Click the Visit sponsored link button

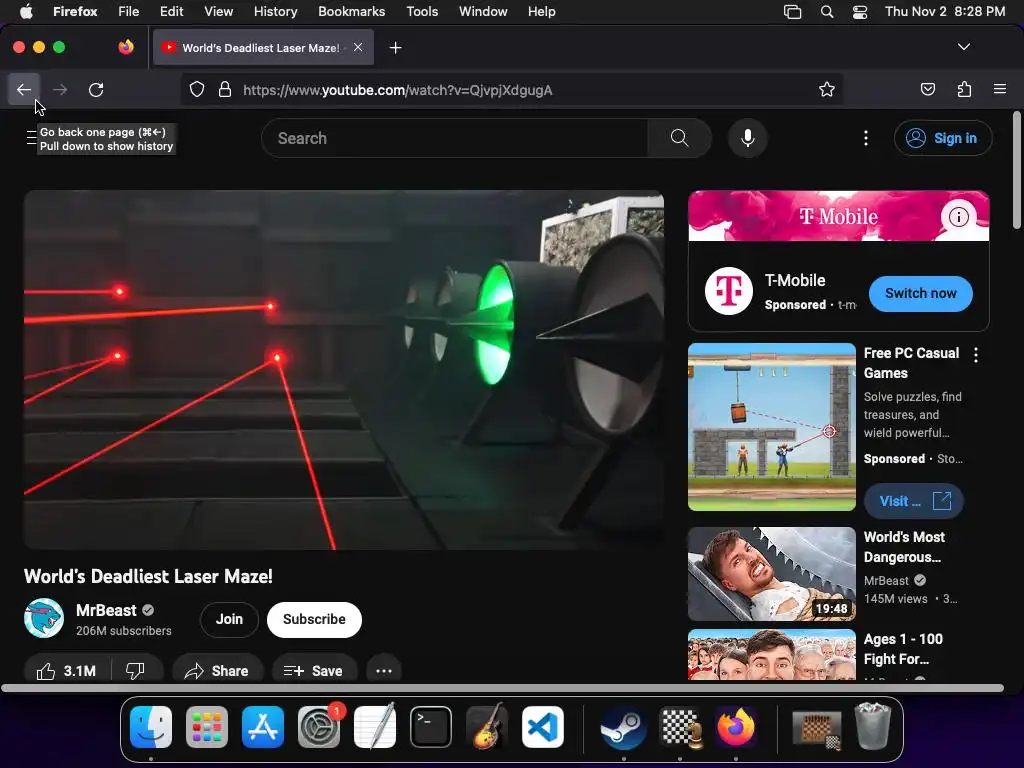point(914,501)
